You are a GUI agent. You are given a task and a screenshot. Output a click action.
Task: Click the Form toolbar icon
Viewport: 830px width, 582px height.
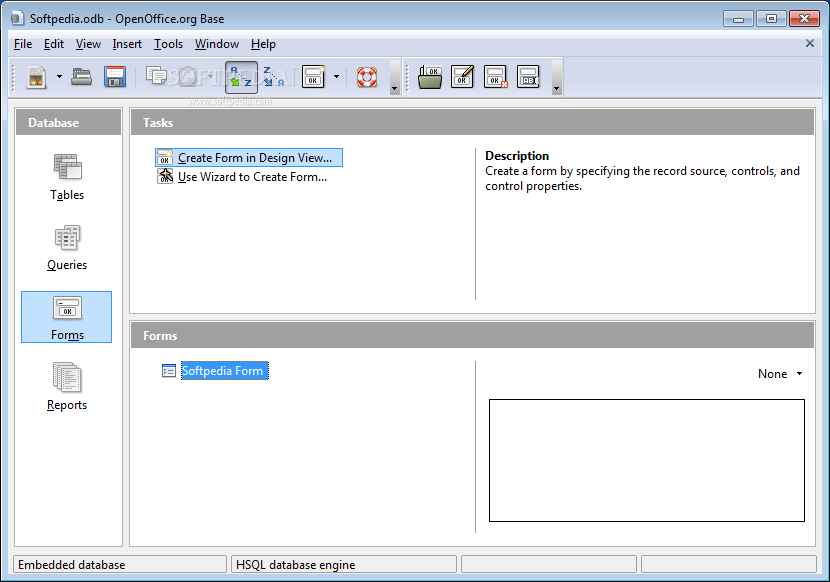pyautogui.click(x=313, y=77)
